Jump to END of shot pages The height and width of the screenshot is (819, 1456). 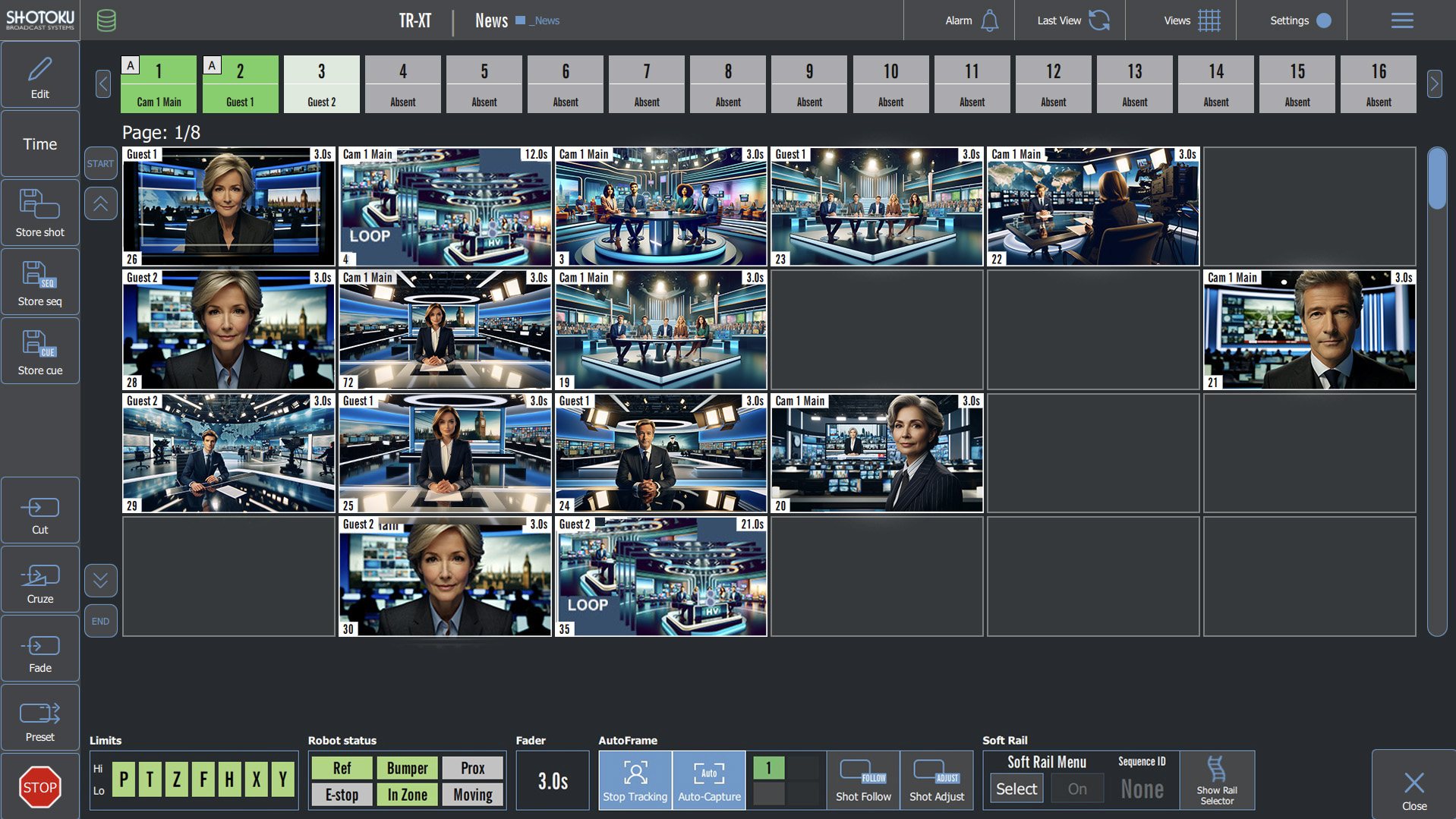(x=100, y=621)
